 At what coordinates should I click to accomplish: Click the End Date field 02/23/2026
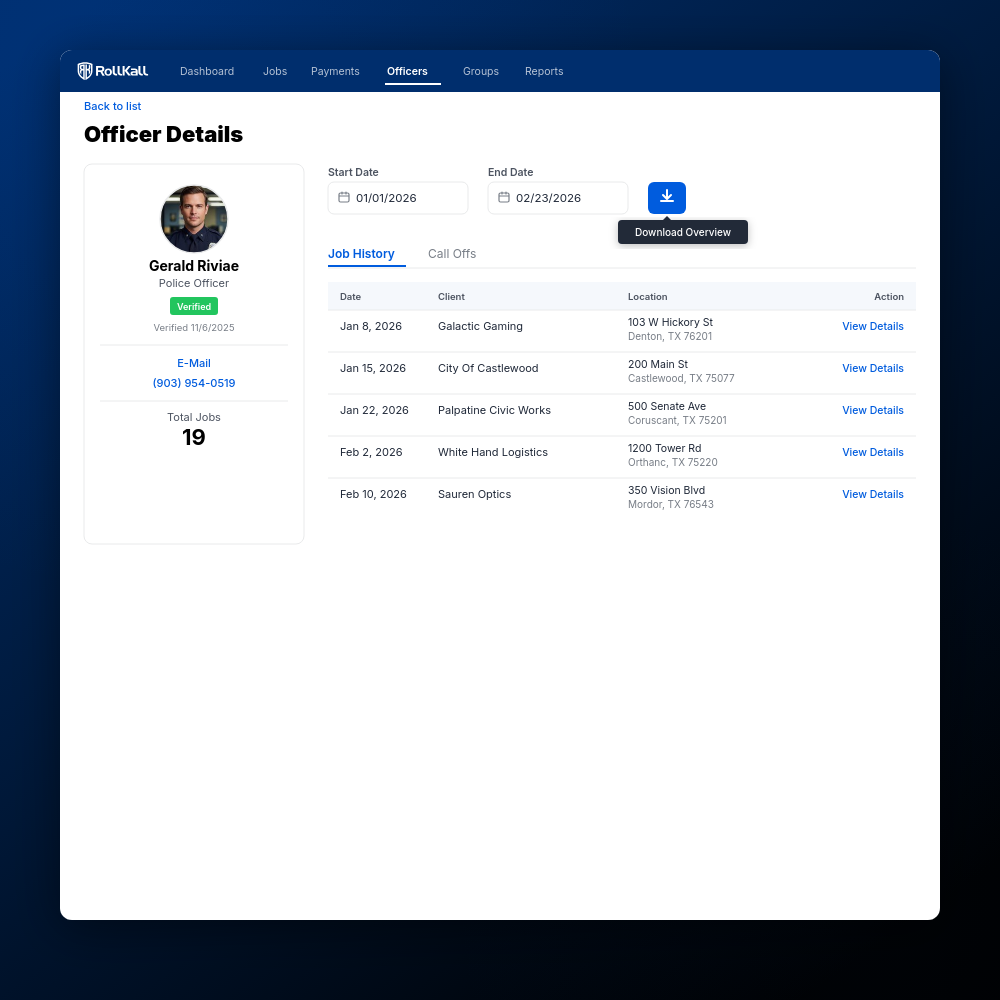558,198
